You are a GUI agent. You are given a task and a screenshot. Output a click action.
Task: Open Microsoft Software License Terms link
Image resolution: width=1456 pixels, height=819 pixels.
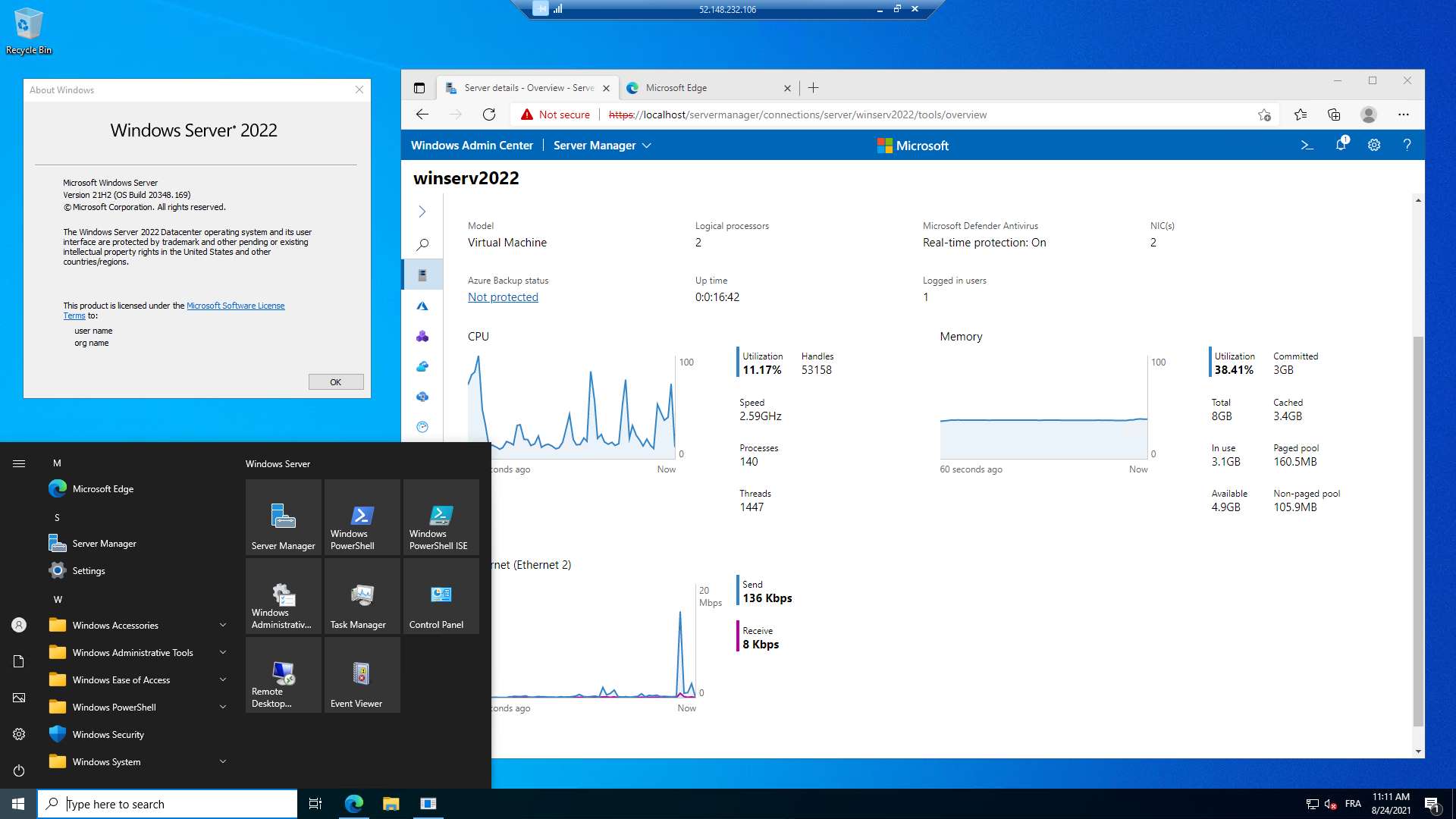235,306
